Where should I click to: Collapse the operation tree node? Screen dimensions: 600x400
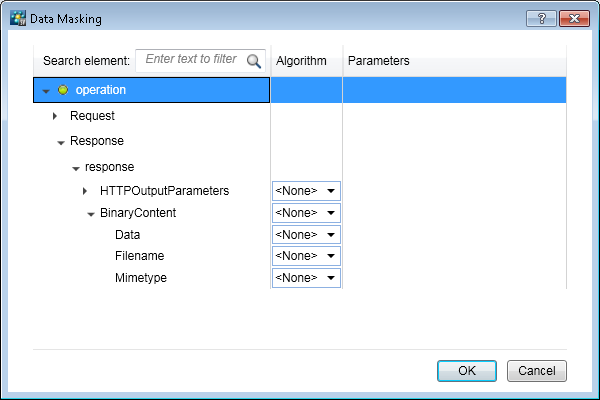coord(46,91)
